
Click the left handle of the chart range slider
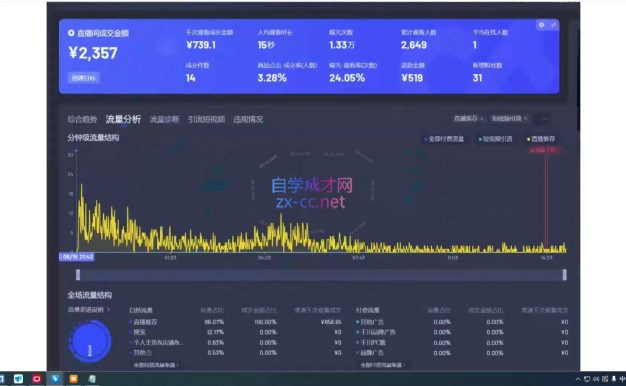[78, 275]
